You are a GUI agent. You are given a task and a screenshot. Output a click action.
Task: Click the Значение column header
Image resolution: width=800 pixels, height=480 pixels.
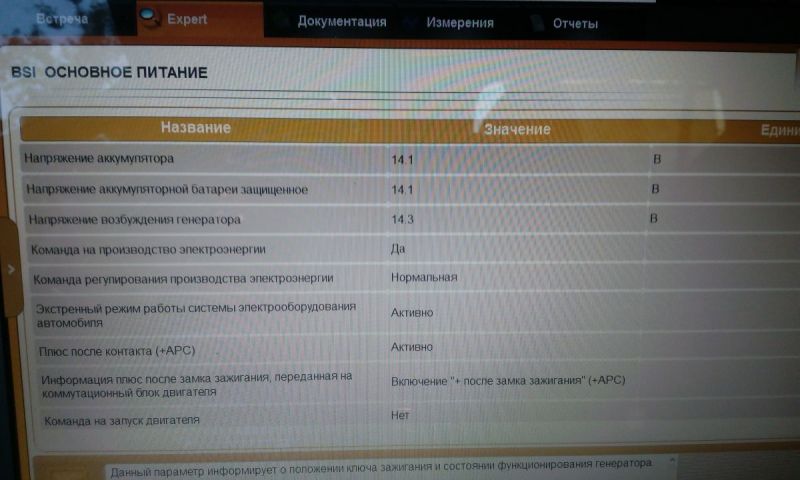(x=517, y=130)
